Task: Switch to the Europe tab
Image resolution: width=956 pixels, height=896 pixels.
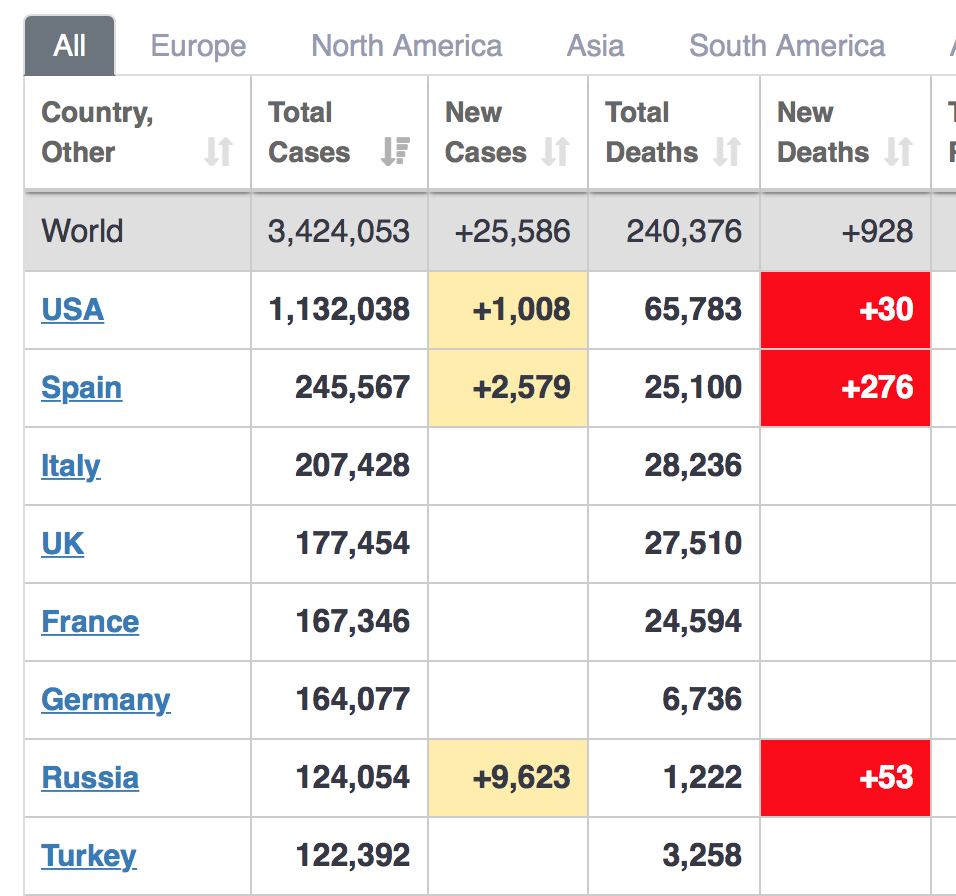Action: click(x=198, y=46)
